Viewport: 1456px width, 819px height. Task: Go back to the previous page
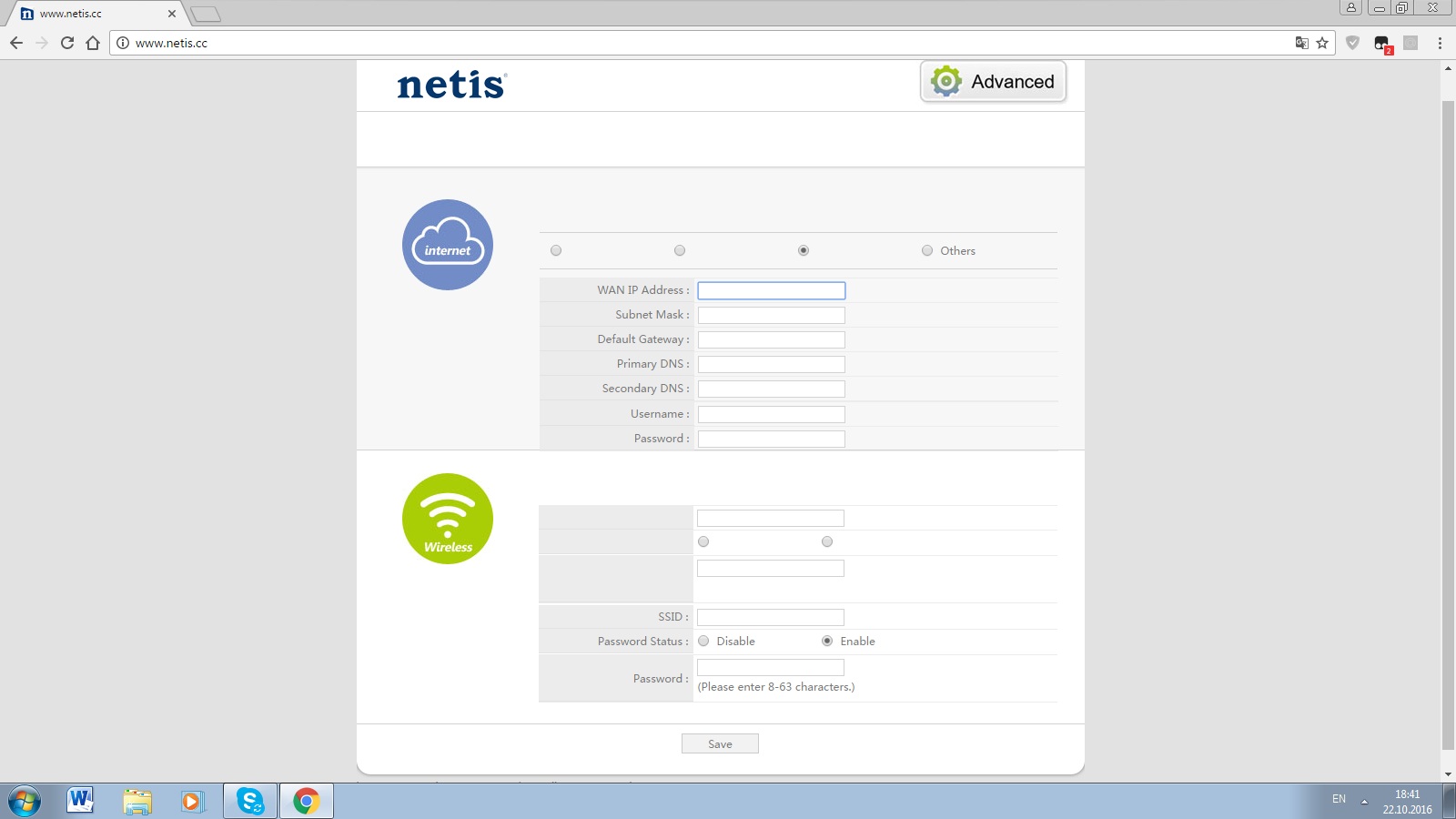15,43
